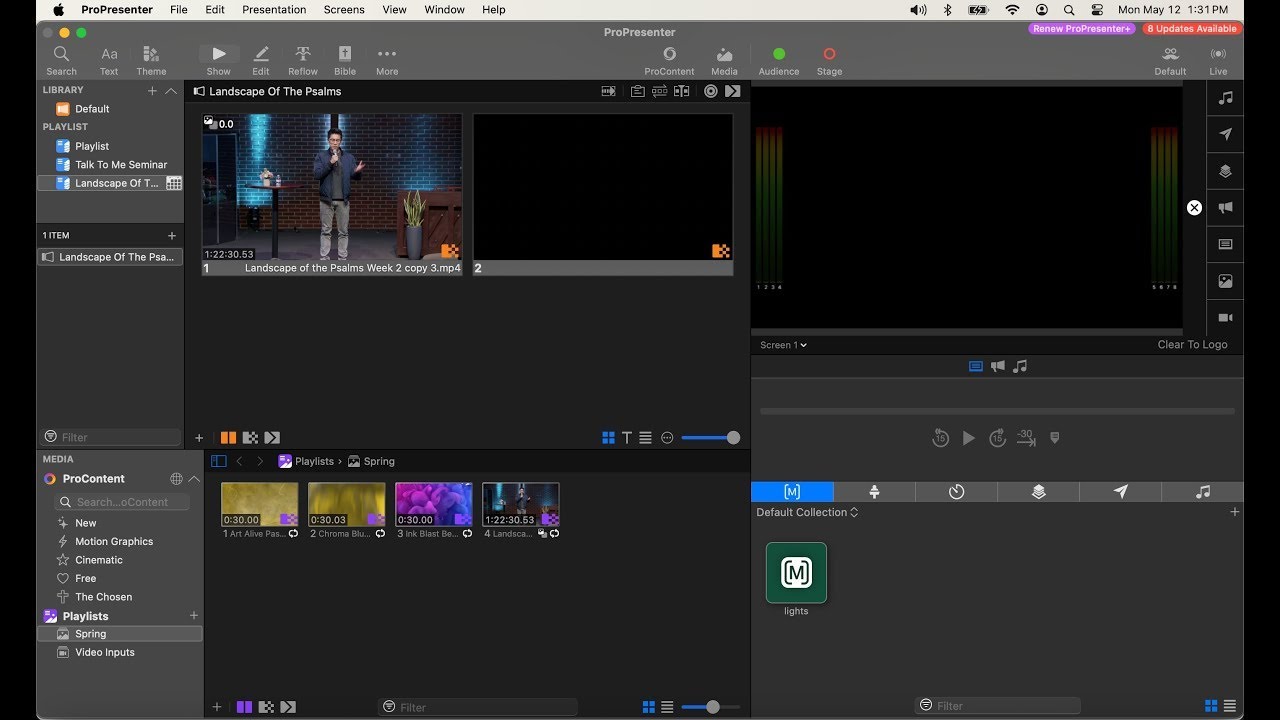Click the video camera icon on the preview sidebar
The width and height of the screenshot is (1280, 720).
click(1225, 317)
